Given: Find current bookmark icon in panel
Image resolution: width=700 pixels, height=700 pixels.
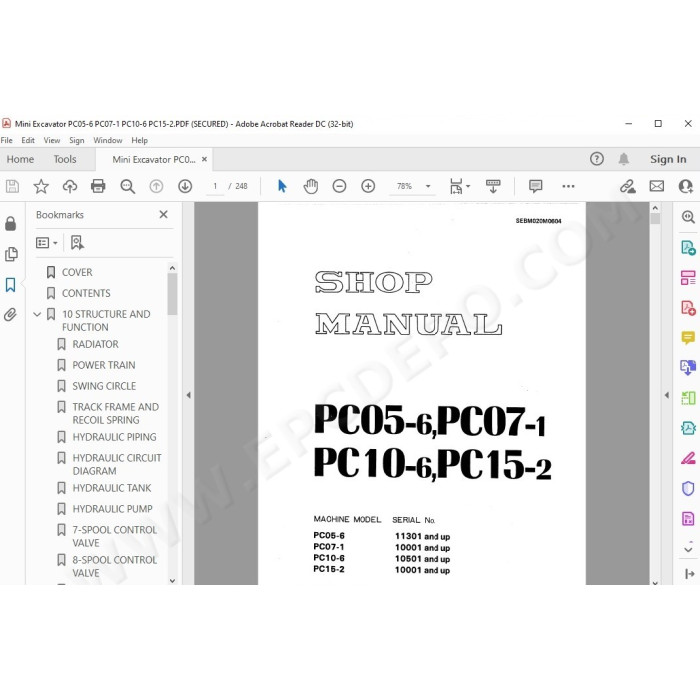Looking at the screenshot, I should 77,243.
